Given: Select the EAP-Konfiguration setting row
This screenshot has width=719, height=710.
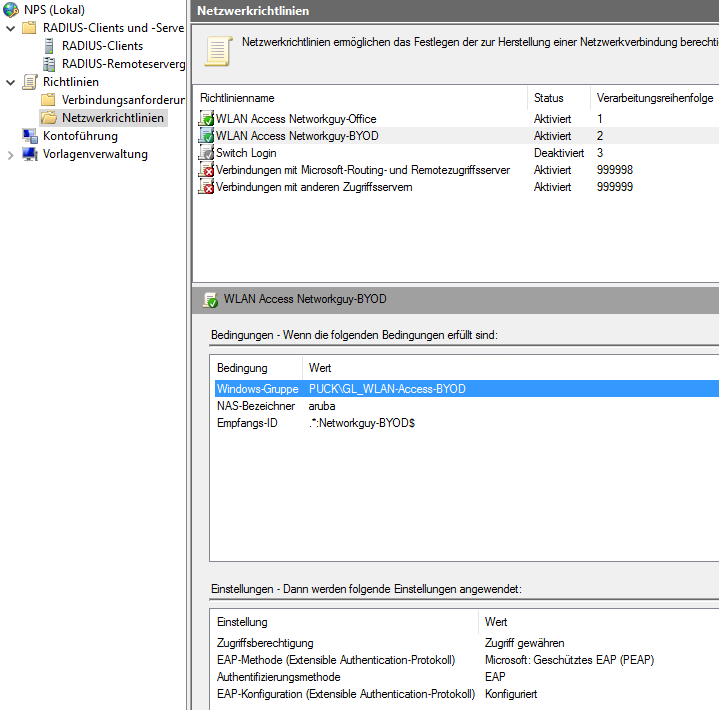Looking at the screenshot, I should pyautogui.click(x=467, y=693).
